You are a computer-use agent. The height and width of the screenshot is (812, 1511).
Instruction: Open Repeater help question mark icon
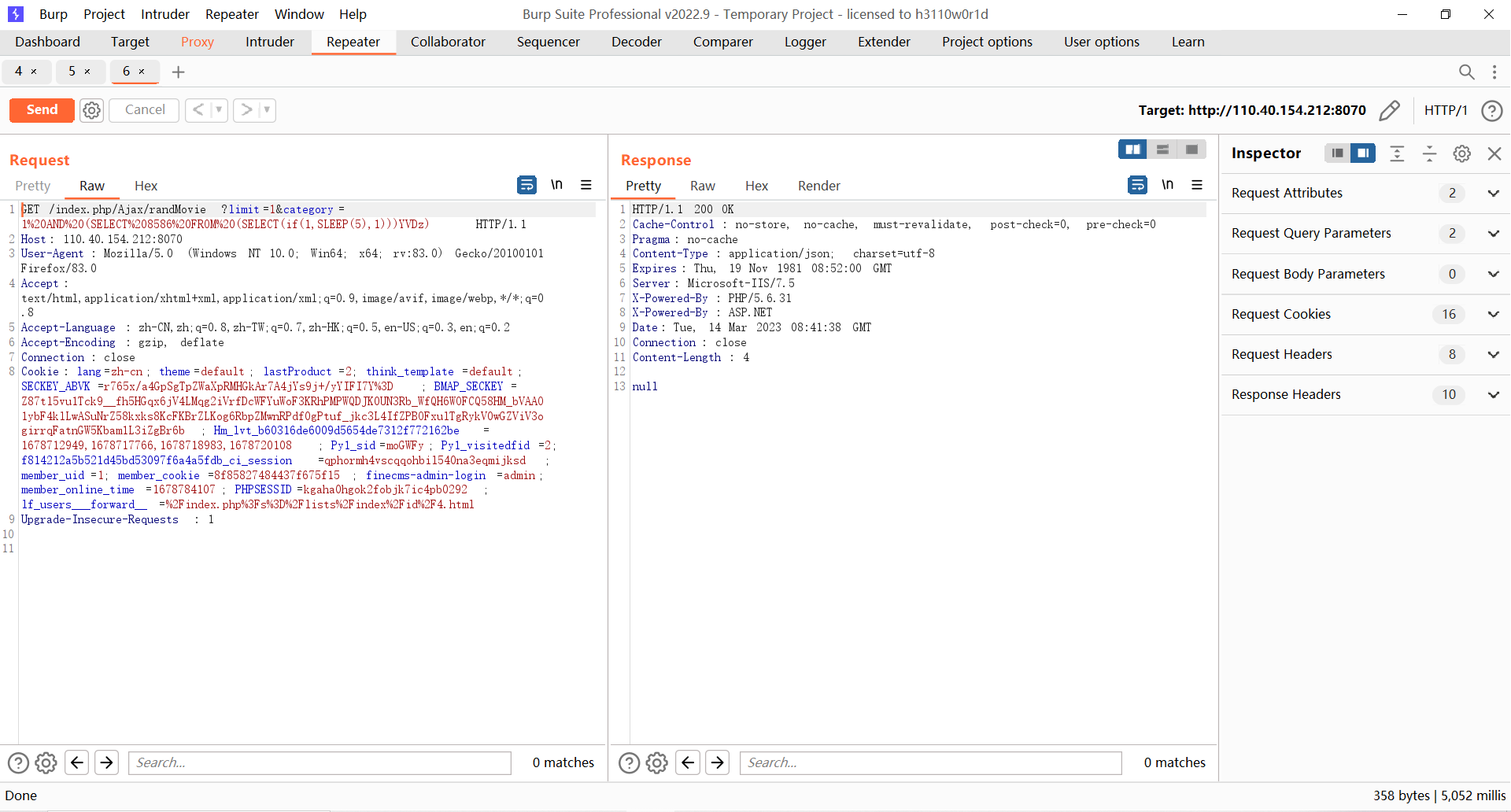[1491, 110]
